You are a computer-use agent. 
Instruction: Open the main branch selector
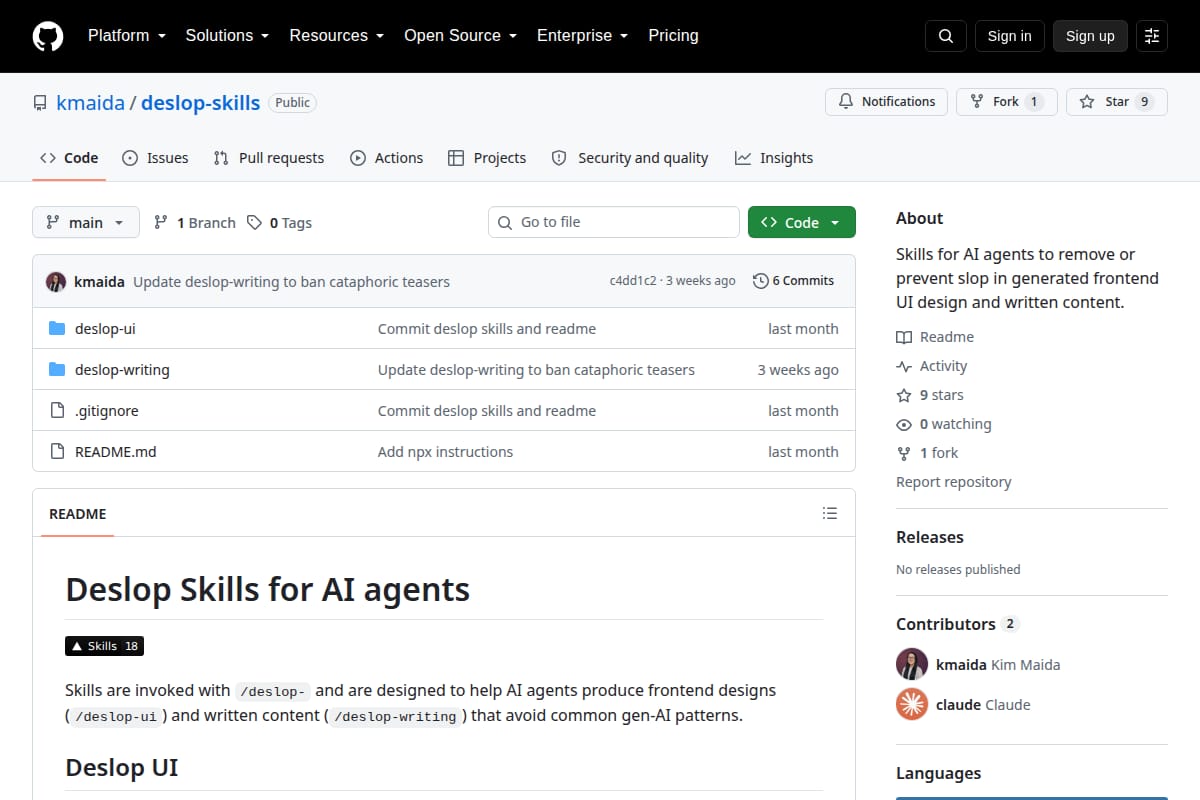(86, 222)
